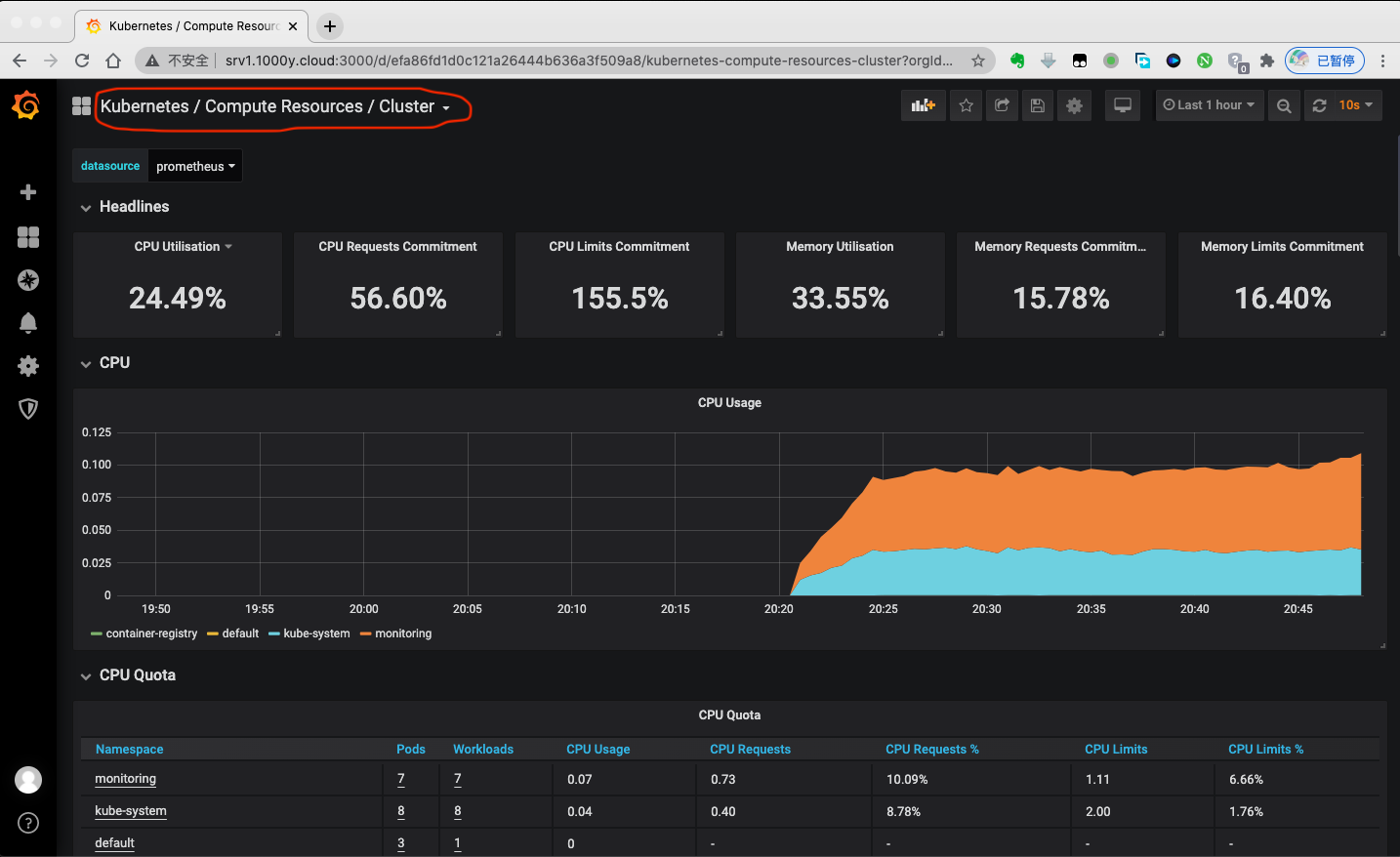Open the Last 1 hour time picker
1400x857 pixels.
[1209, 105]
